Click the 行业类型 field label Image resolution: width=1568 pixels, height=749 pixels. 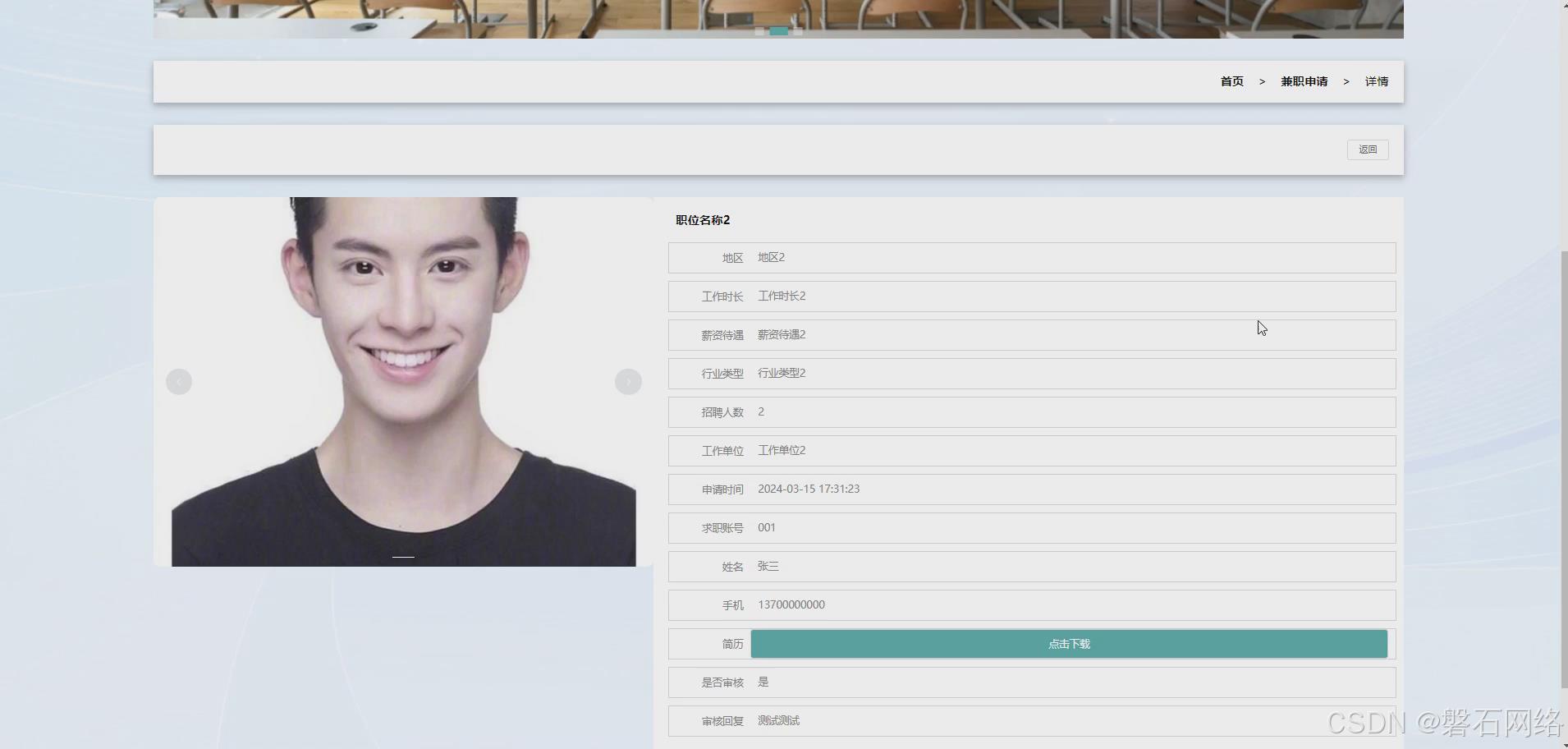coord(722,374)
